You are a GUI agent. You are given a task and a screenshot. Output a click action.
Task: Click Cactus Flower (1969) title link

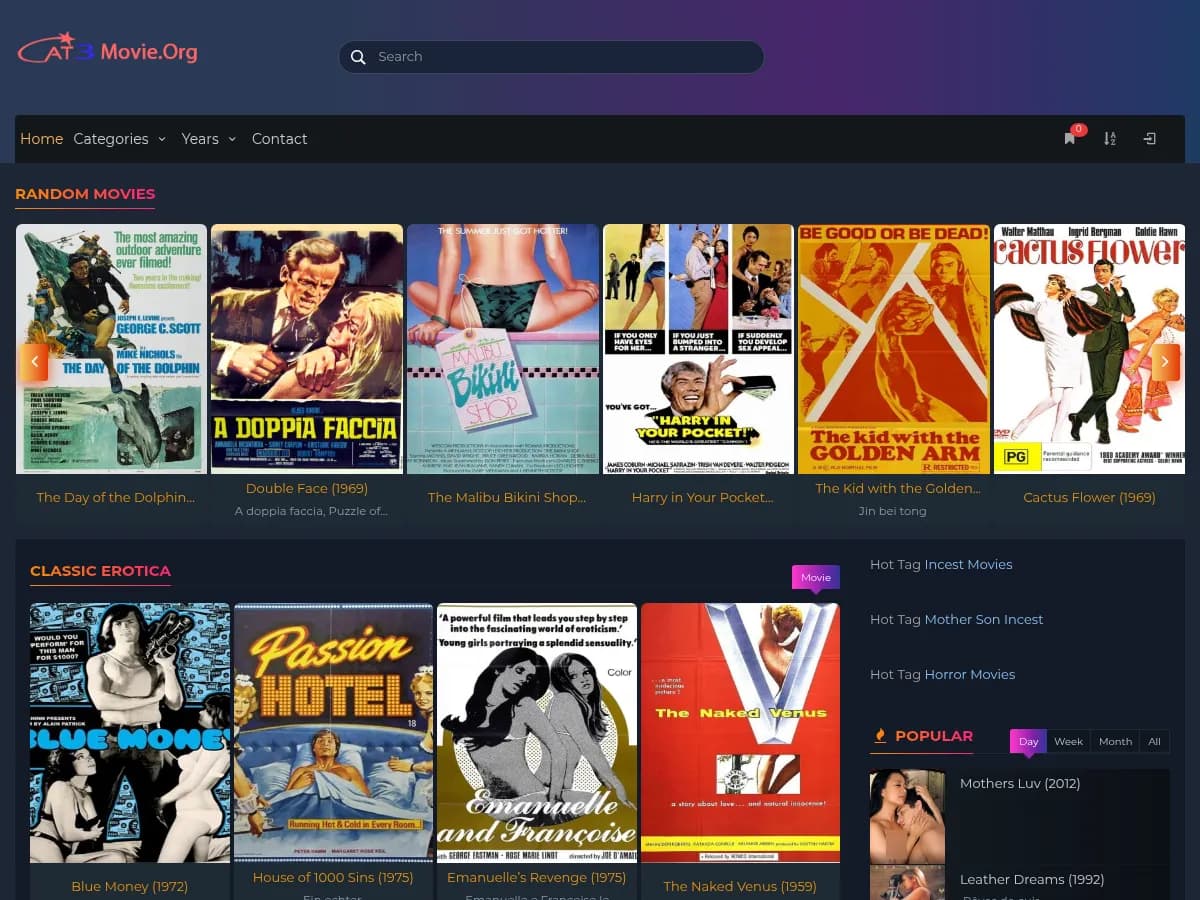tap(1089, 497)
